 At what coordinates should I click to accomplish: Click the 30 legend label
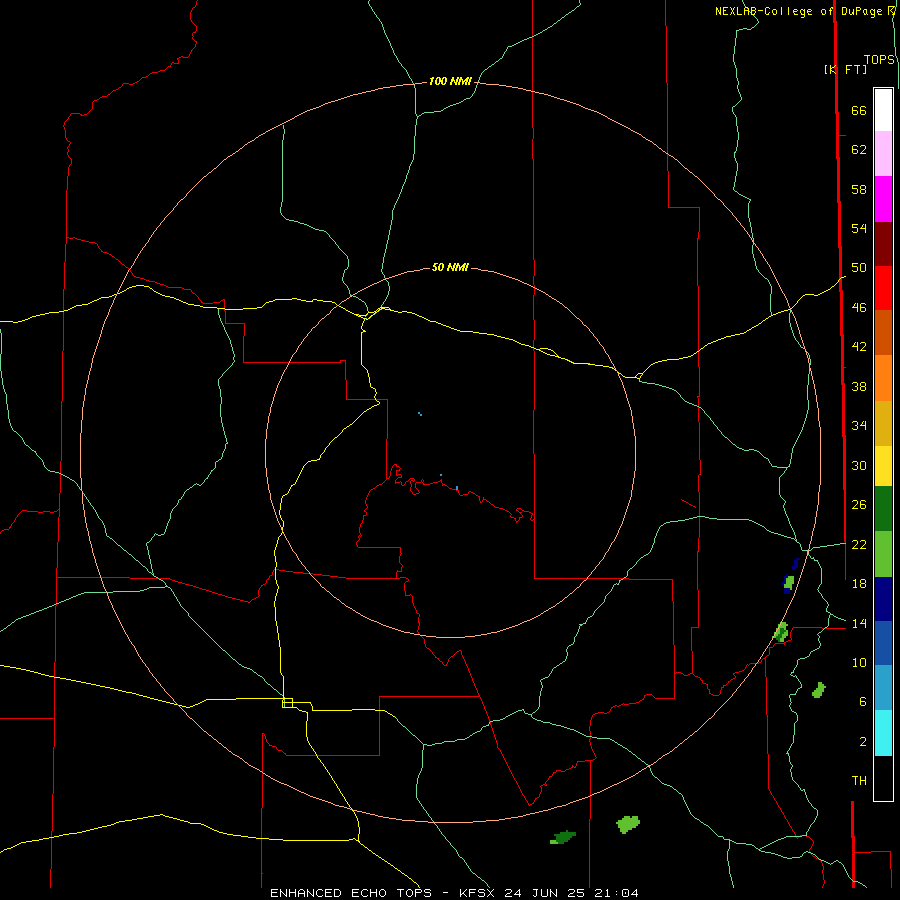click(859, 465)
